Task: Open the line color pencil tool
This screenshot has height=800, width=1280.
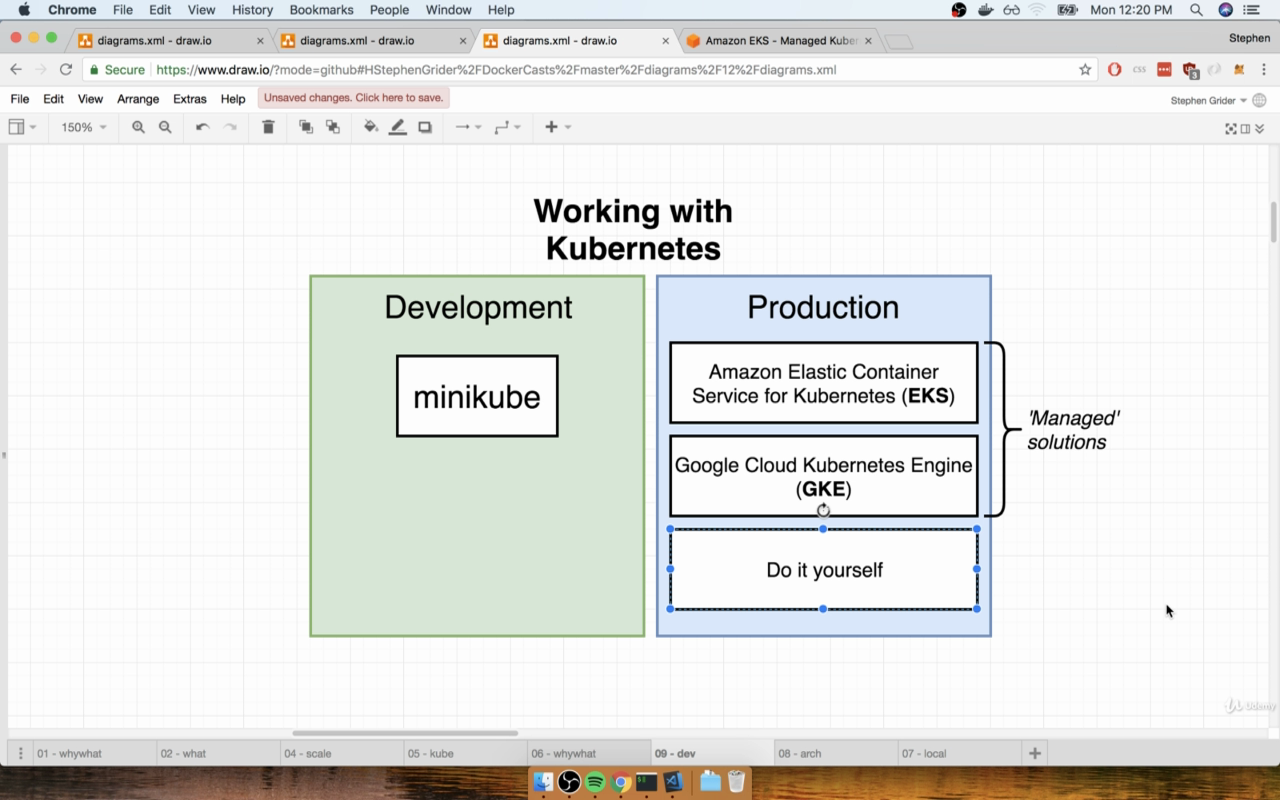Action: 398,127
